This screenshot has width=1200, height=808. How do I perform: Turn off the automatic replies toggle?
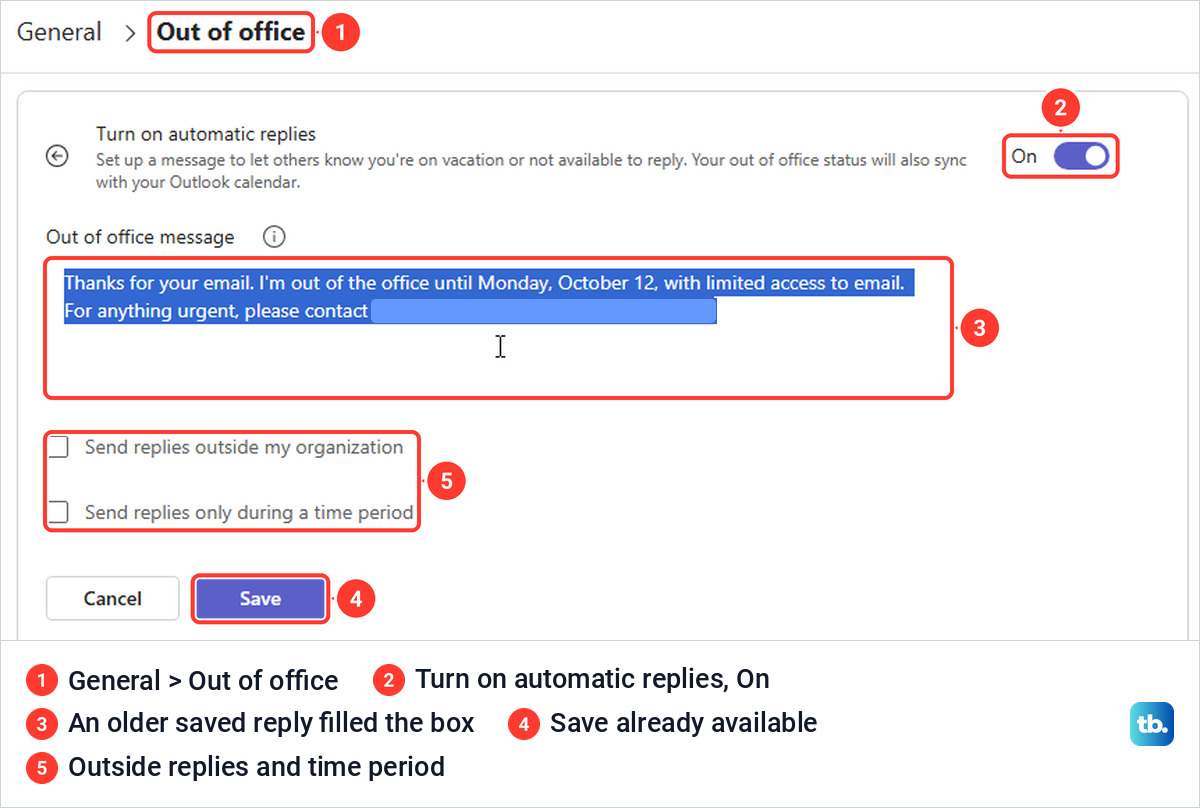(1081, 157)
